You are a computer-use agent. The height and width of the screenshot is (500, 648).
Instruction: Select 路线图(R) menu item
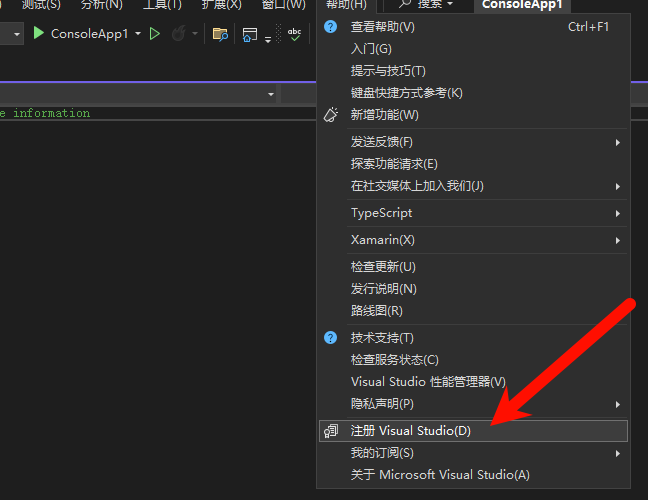click(473, 310)
